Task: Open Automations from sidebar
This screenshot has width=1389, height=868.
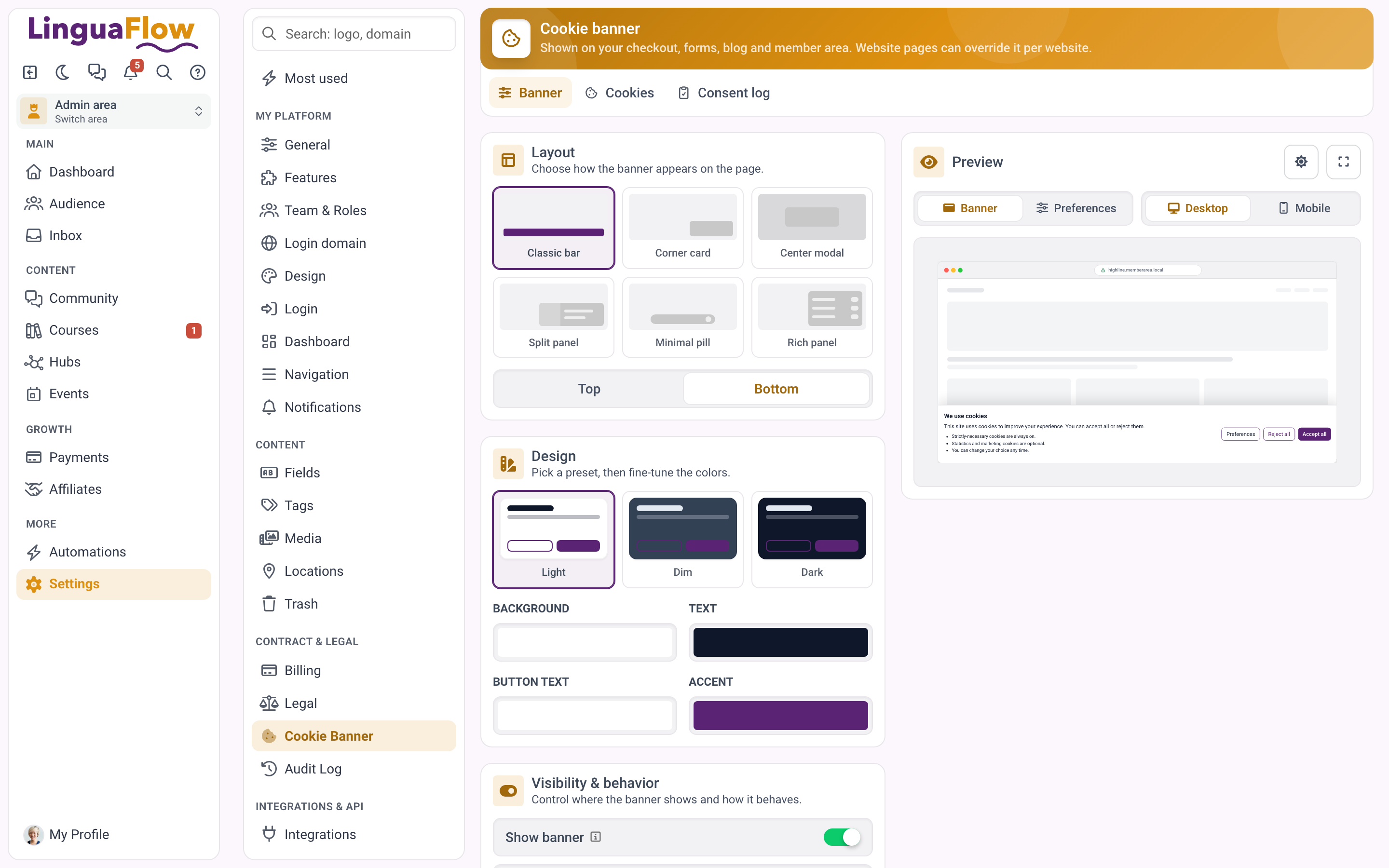Action: [x=114, y=552]
